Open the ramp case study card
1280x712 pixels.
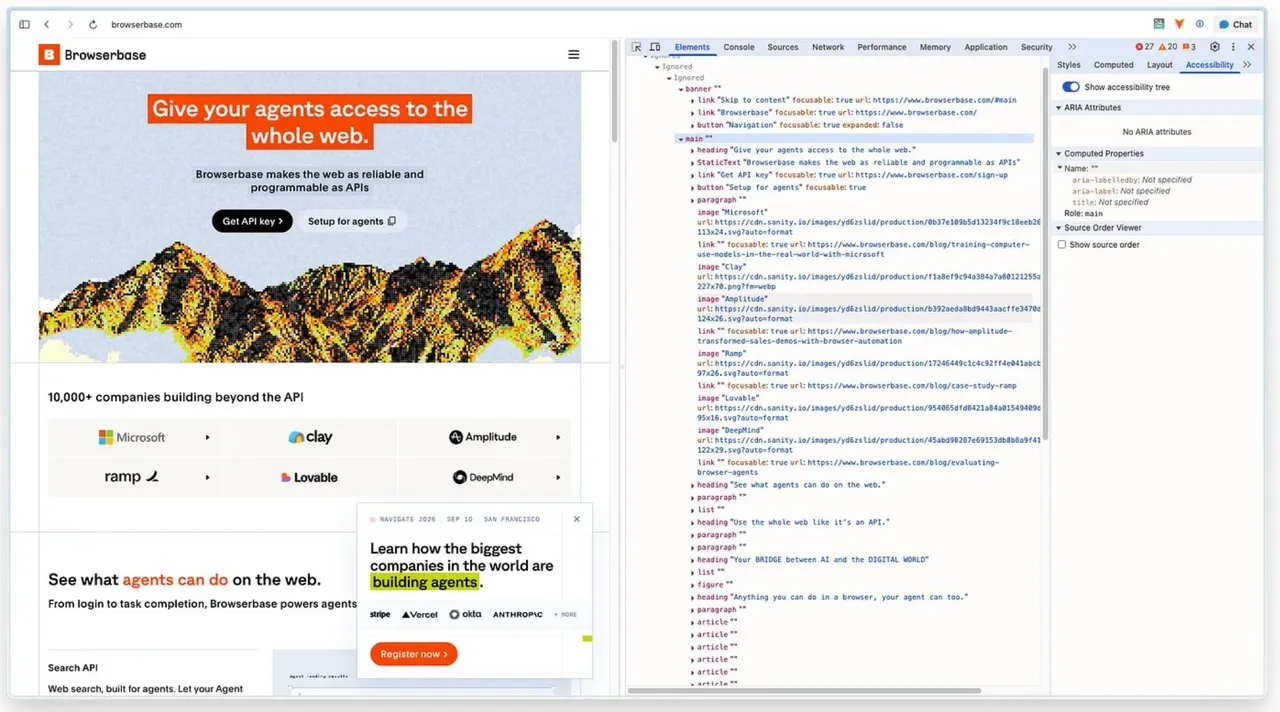(x=135, y=477)
